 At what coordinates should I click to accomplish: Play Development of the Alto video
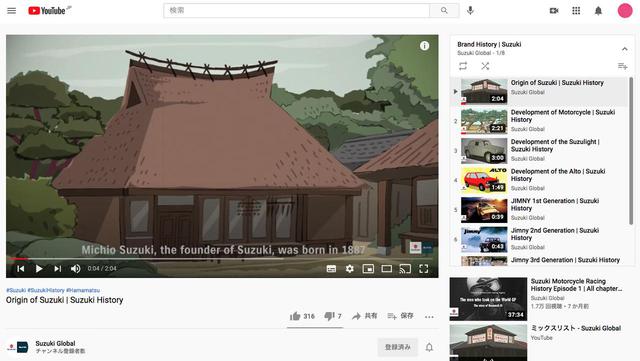coord(539,180)
